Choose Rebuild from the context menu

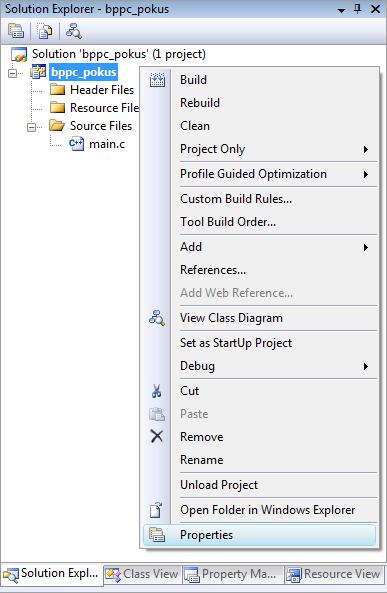click(x=200, y=103)
